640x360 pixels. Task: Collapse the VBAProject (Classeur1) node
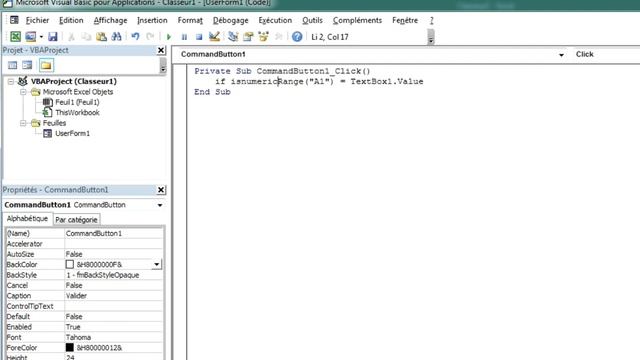pyautogui.click(x=11, y=82)
